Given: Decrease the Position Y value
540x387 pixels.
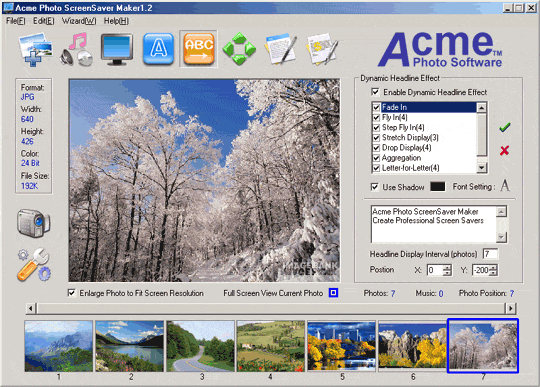Looking at the screenshot, I should [494, 273].
